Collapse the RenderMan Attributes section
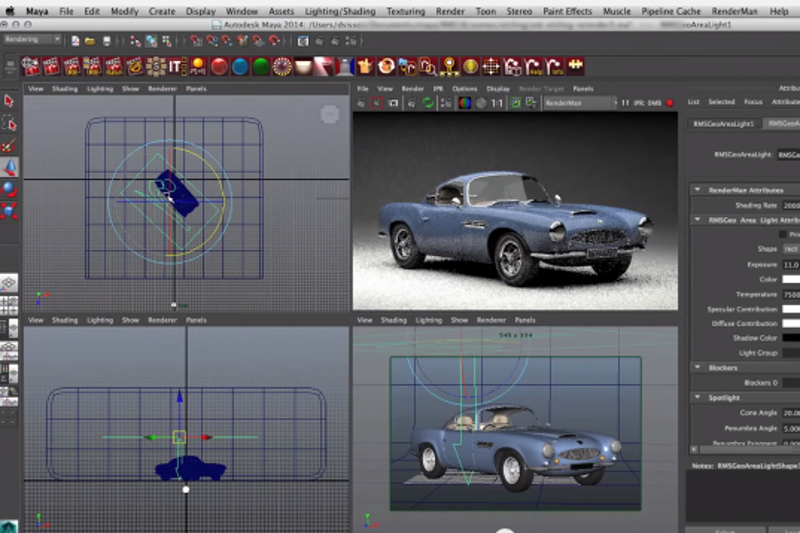The height and width of the screenshot is (533, 800). [696, 189]
